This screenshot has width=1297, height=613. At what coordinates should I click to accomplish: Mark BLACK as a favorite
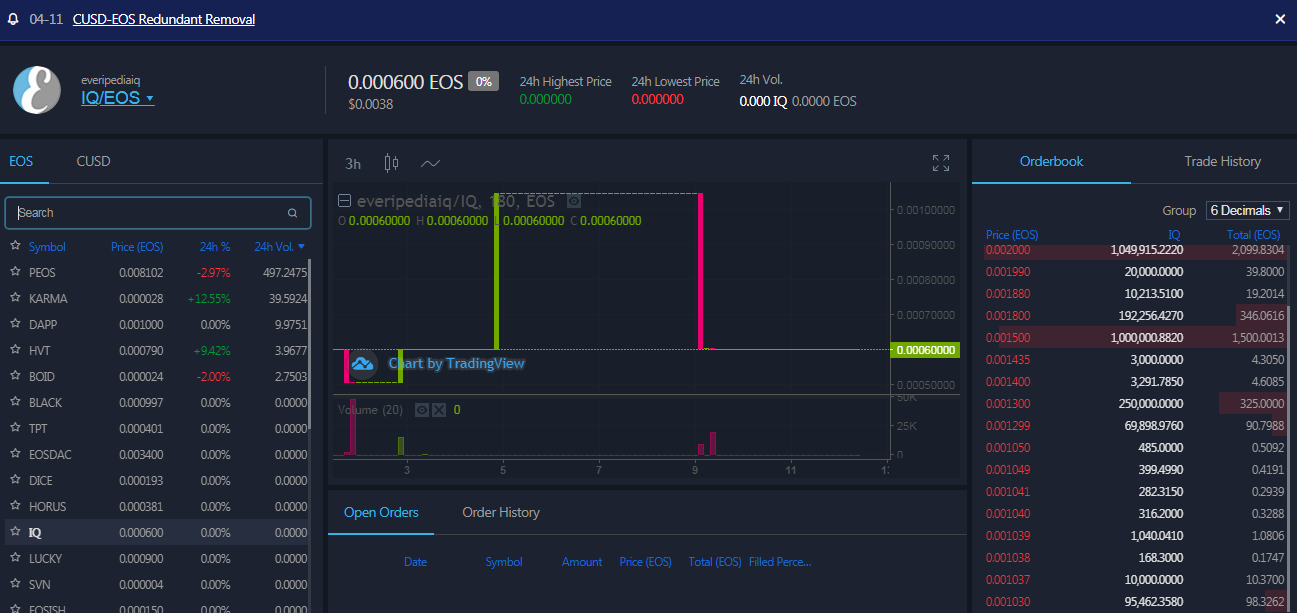(x=15, y=402)
